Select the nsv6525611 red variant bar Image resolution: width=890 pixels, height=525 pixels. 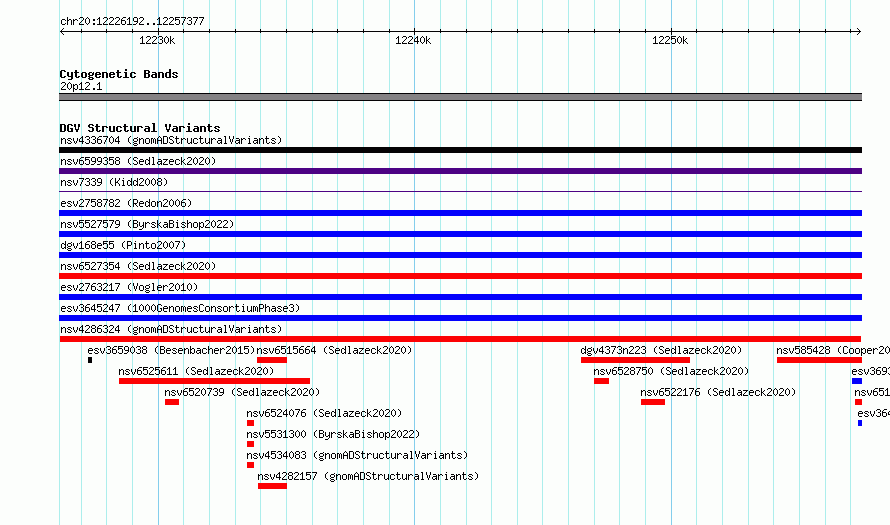215,381
